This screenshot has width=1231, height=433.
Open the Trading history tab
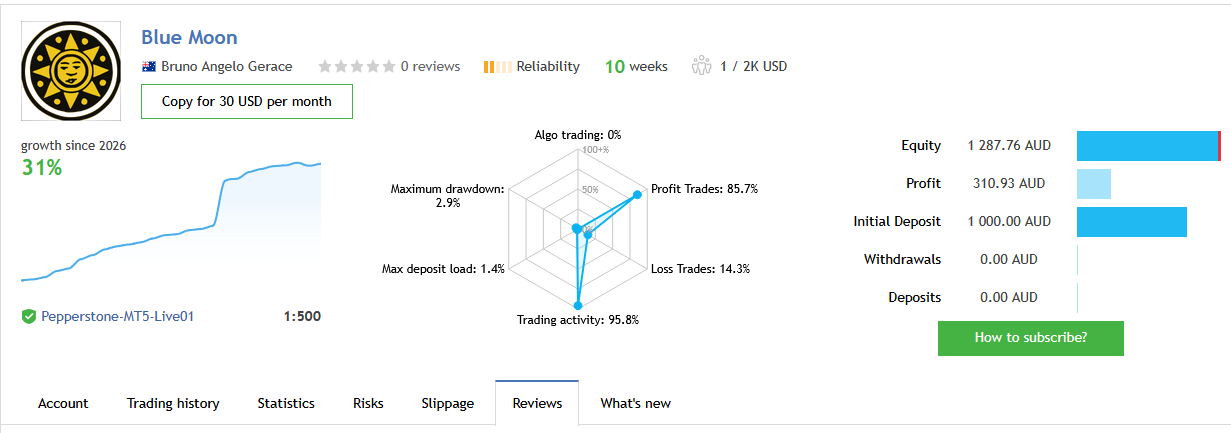[173, 404]
